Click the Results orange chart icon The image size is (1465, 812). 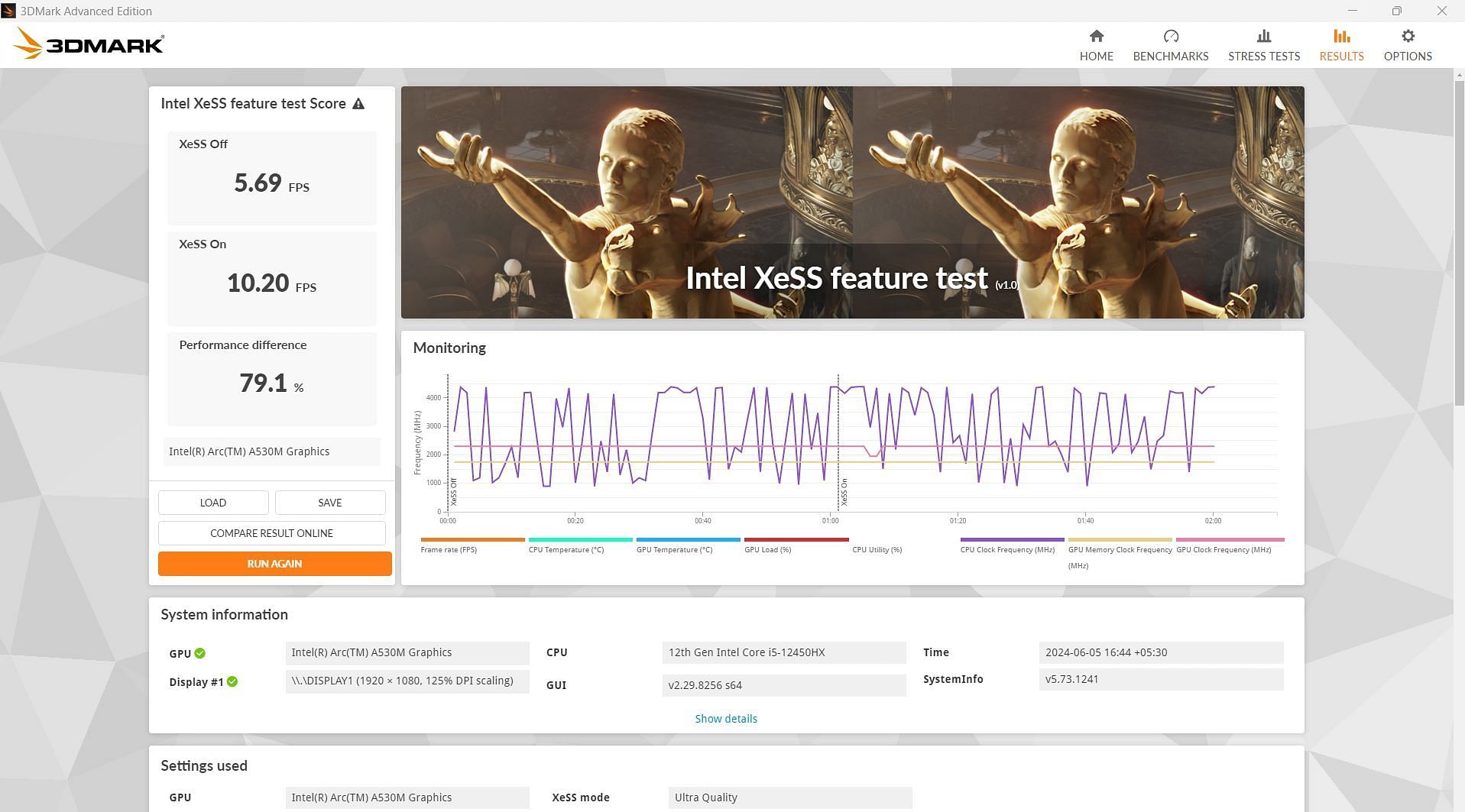pyautogui.click(x=1341, y=36)
